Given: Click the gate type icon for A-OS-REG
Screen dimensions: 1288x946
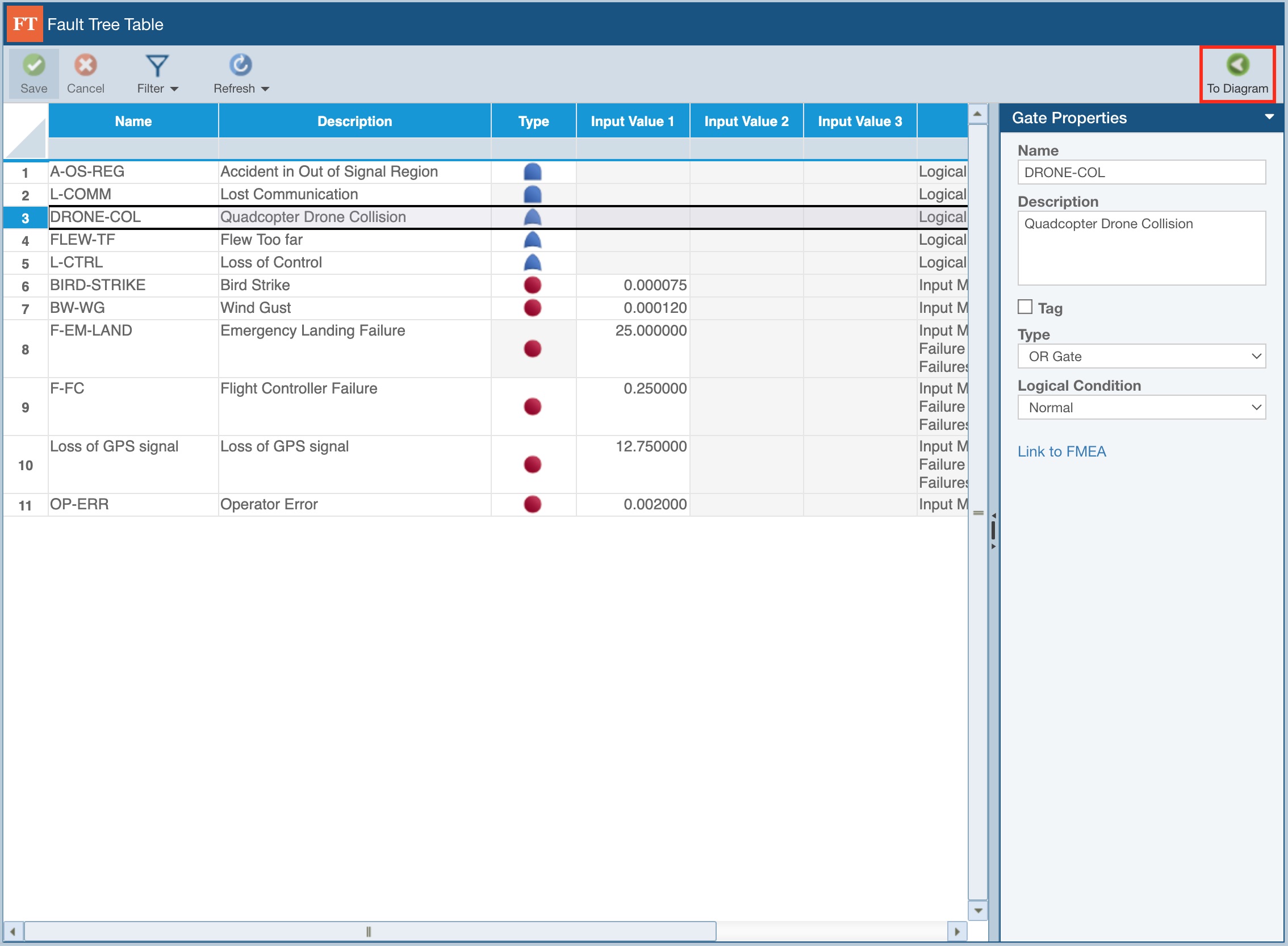Looking at the screenshot, I should pos(533,172).
